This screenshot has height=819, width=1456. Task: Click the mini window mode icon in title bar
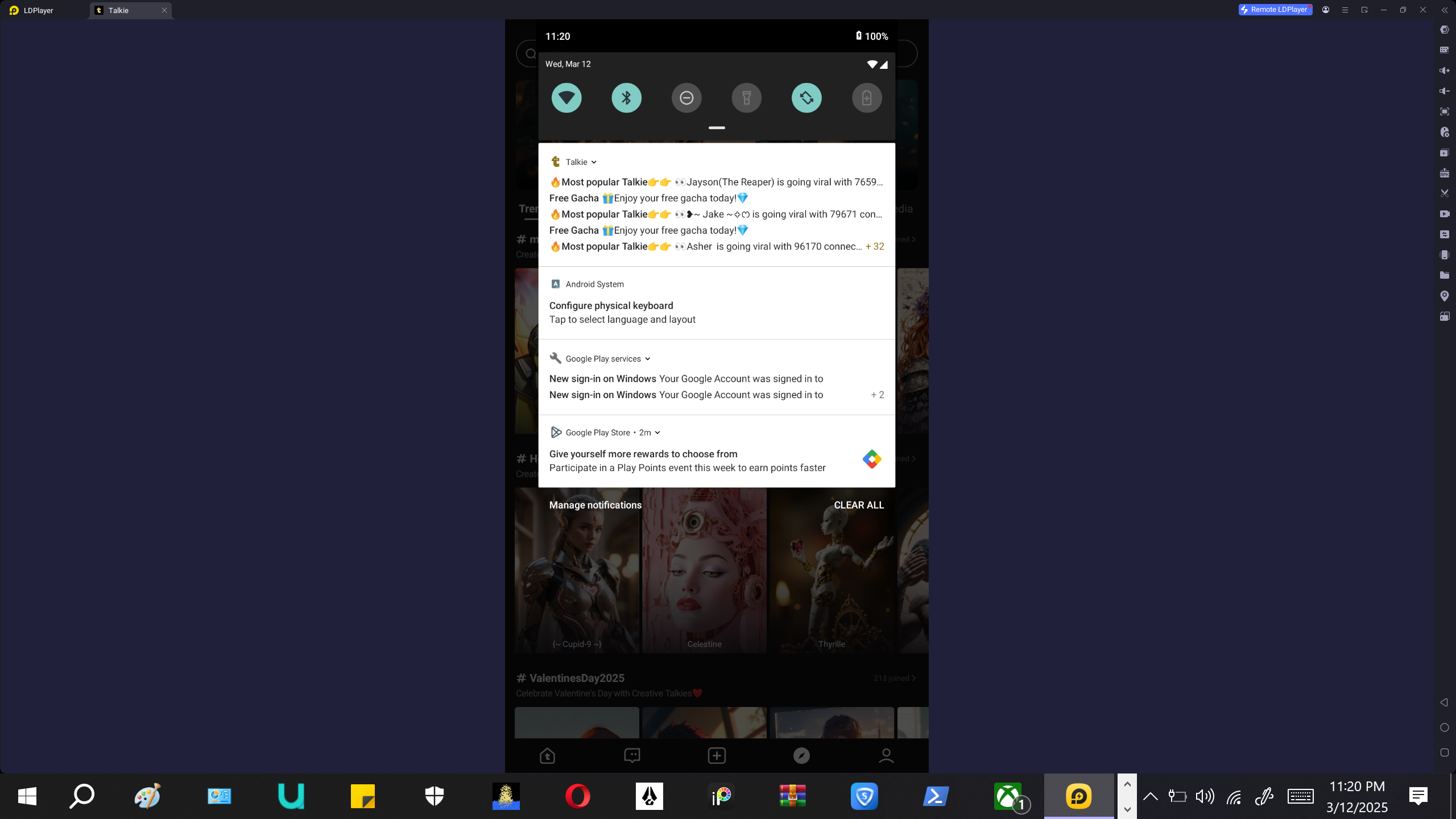pyautogui.click(x=1364, y=10)
